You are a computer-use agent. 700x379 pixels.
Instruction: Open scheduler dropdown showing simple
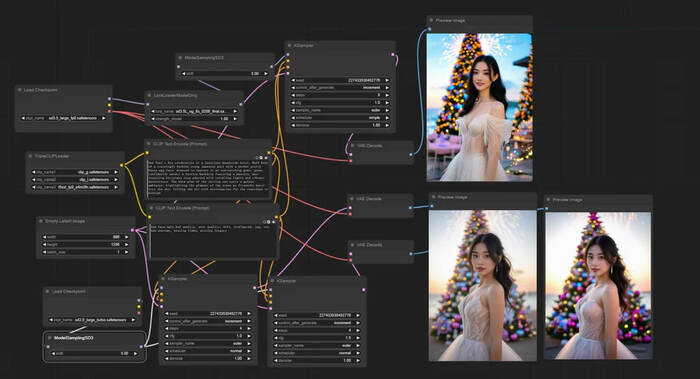pyautogui.click(x=340, y=118)
